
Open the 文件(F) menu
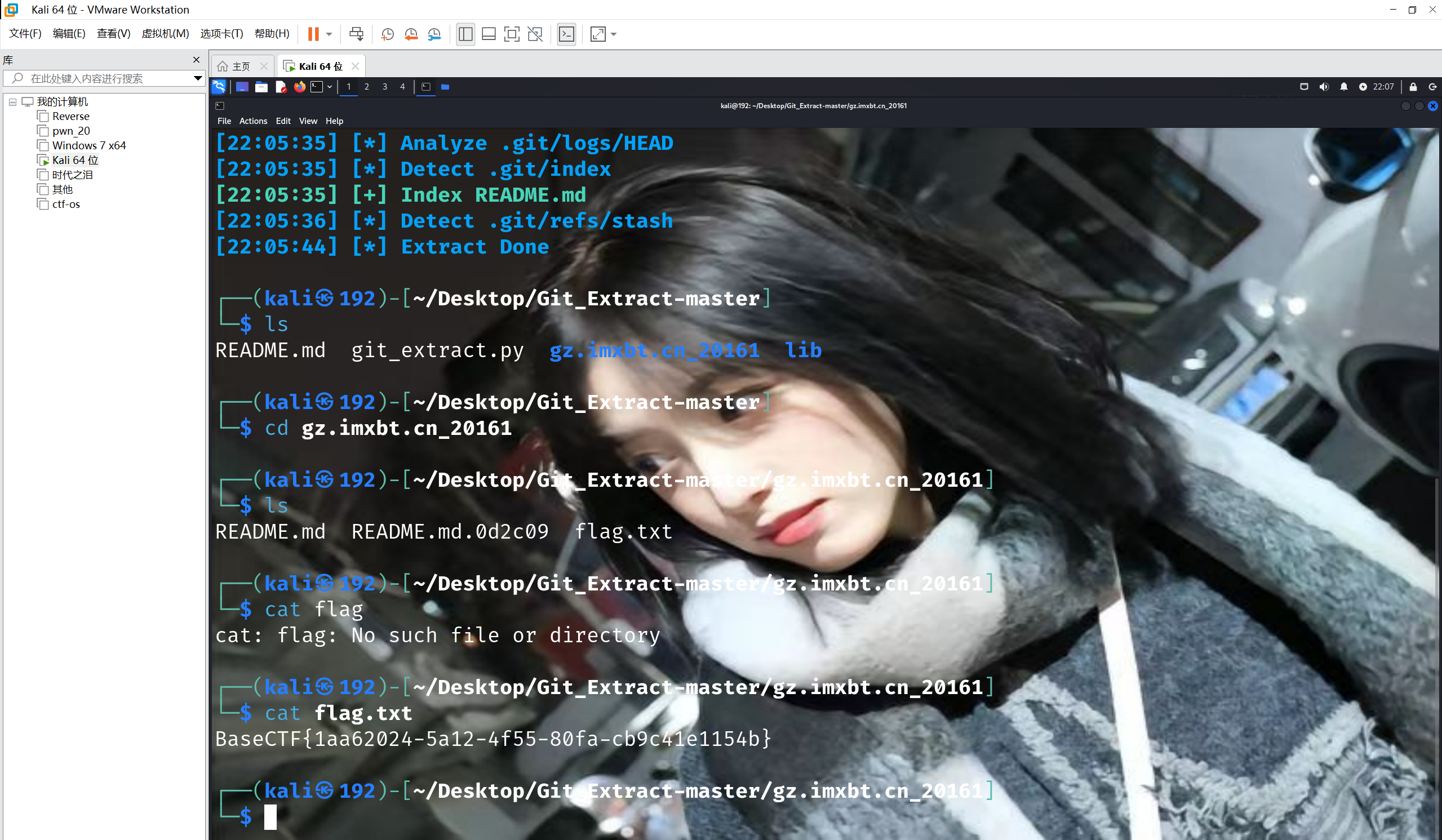tap(25, 34)
